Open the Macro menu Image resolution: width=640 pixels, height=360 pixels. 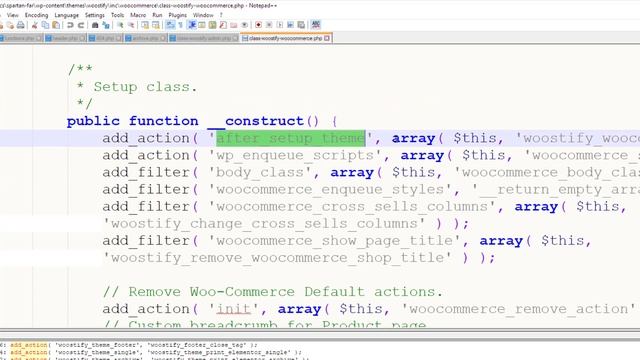(x=138, y=15)
